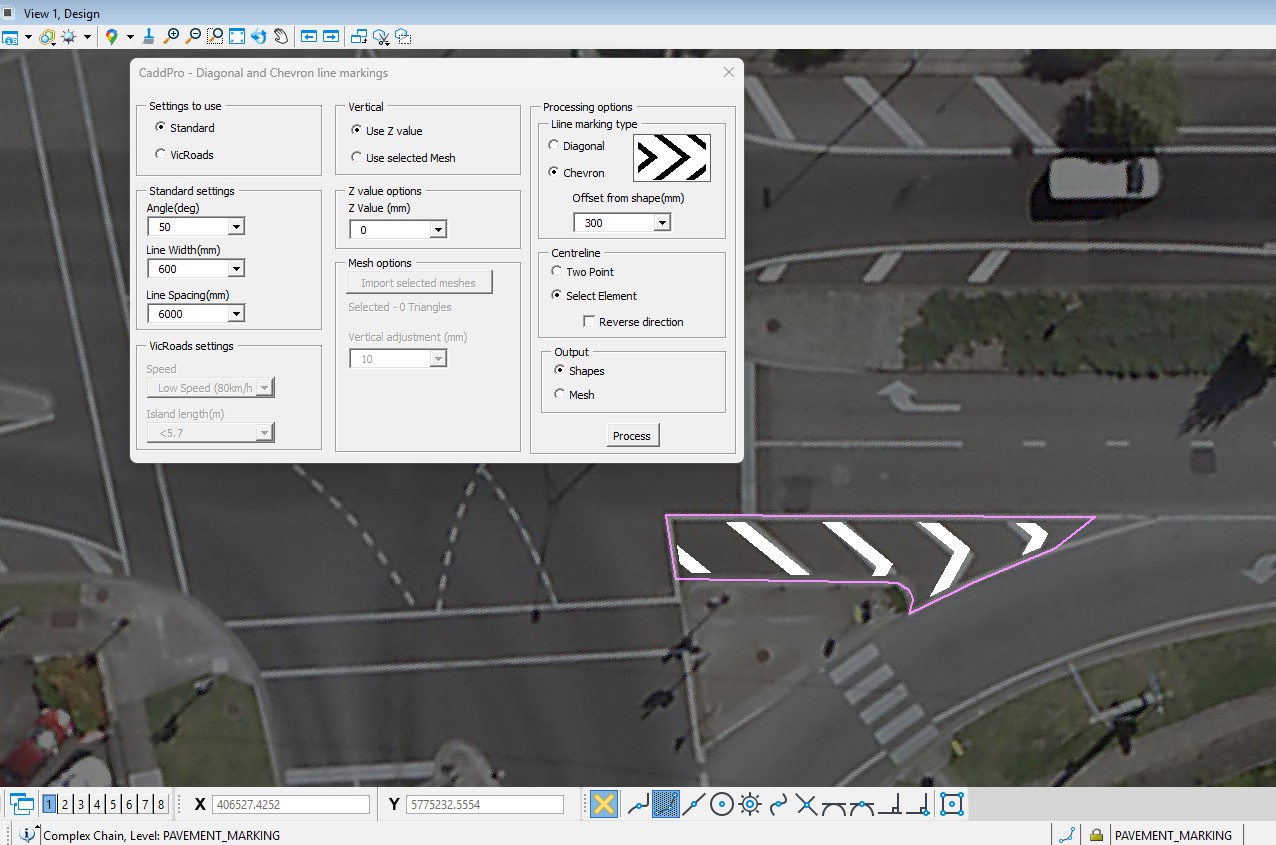This screenshot has height=845, width=1276.
Task: Choose the Intersection snap mode
Action: coord(805,803)
